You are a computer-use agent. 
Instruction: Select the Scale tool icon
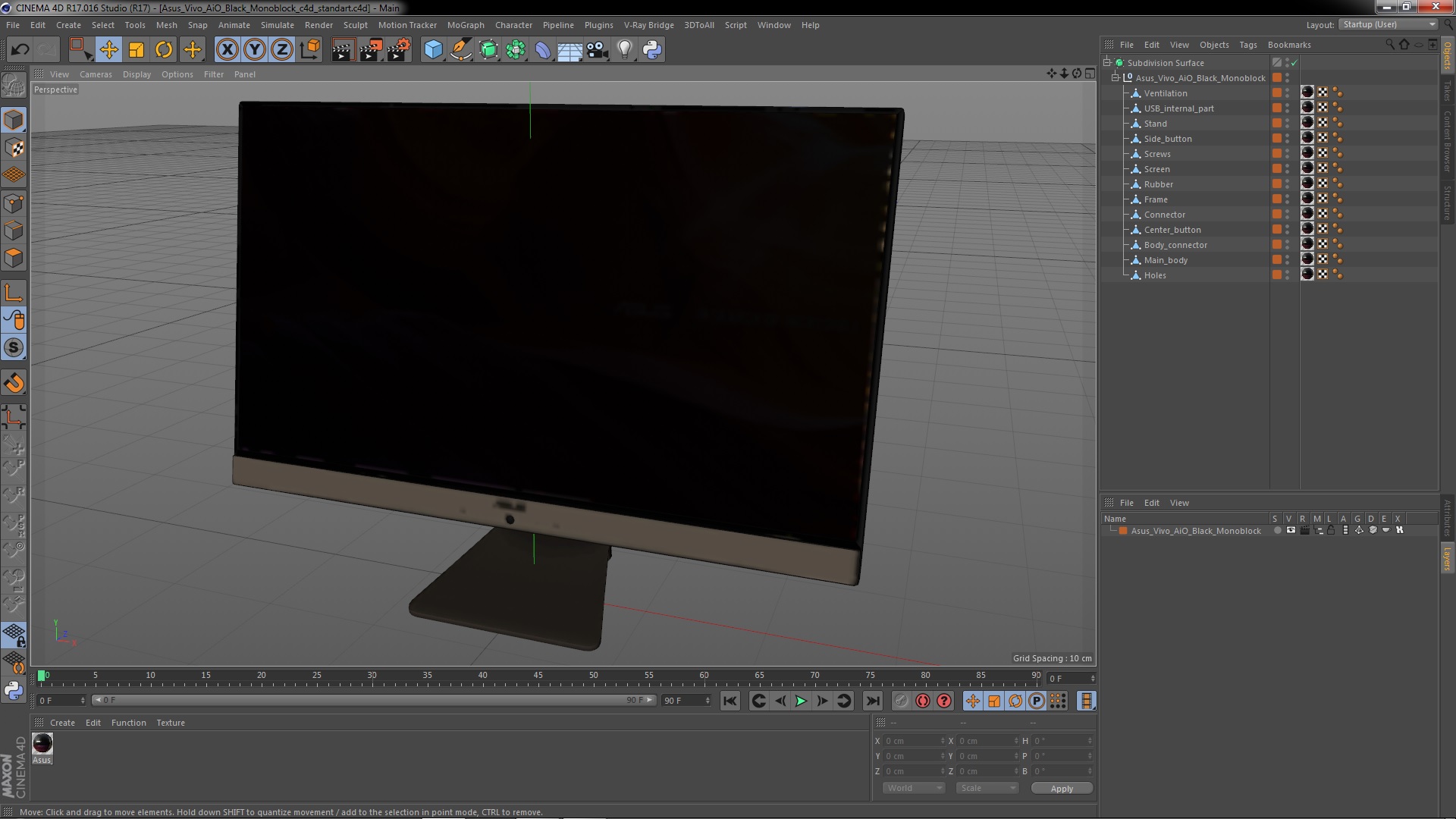point(136,50)
